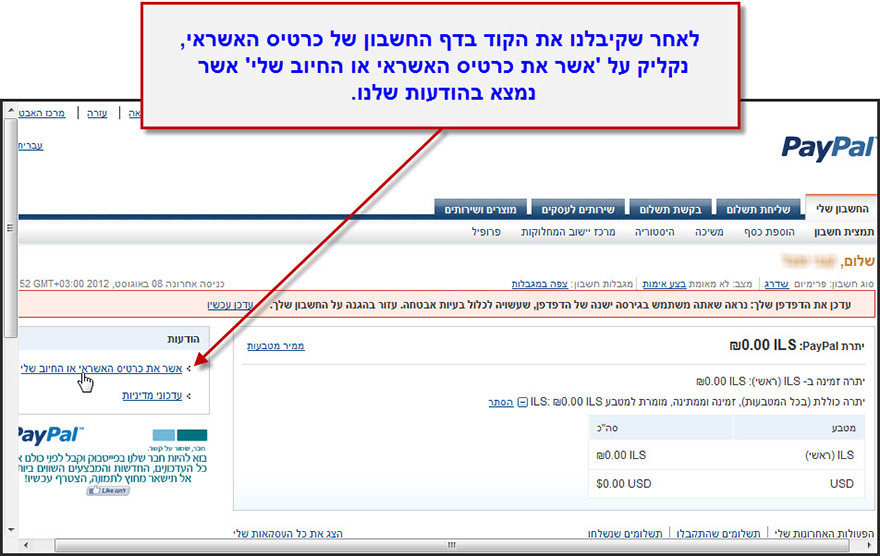Open עדכוני מדיניות link
This screenshot has width=880, height=556.
pyautogui.click(x=152, y=396)
